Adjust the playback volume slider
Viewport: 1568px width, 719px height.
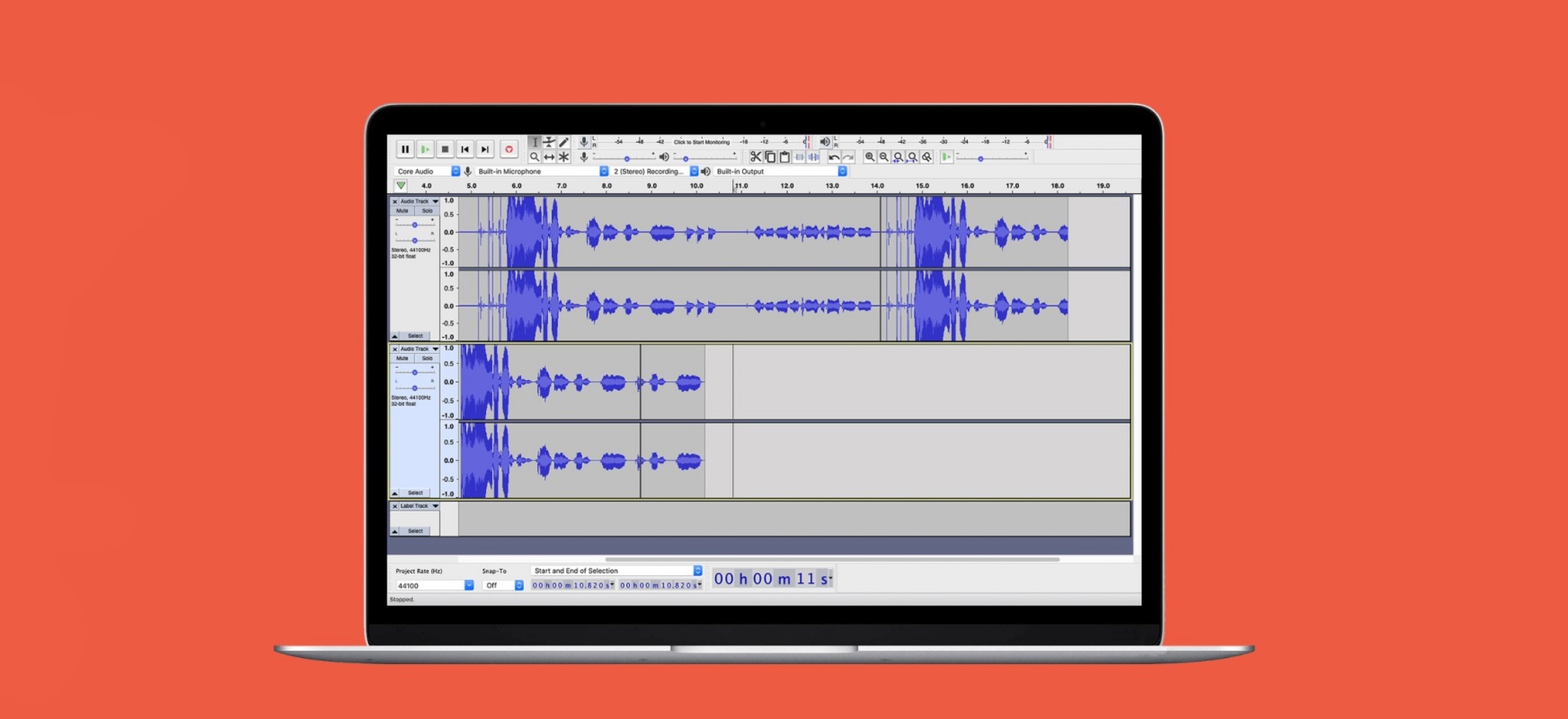point(705,157)
